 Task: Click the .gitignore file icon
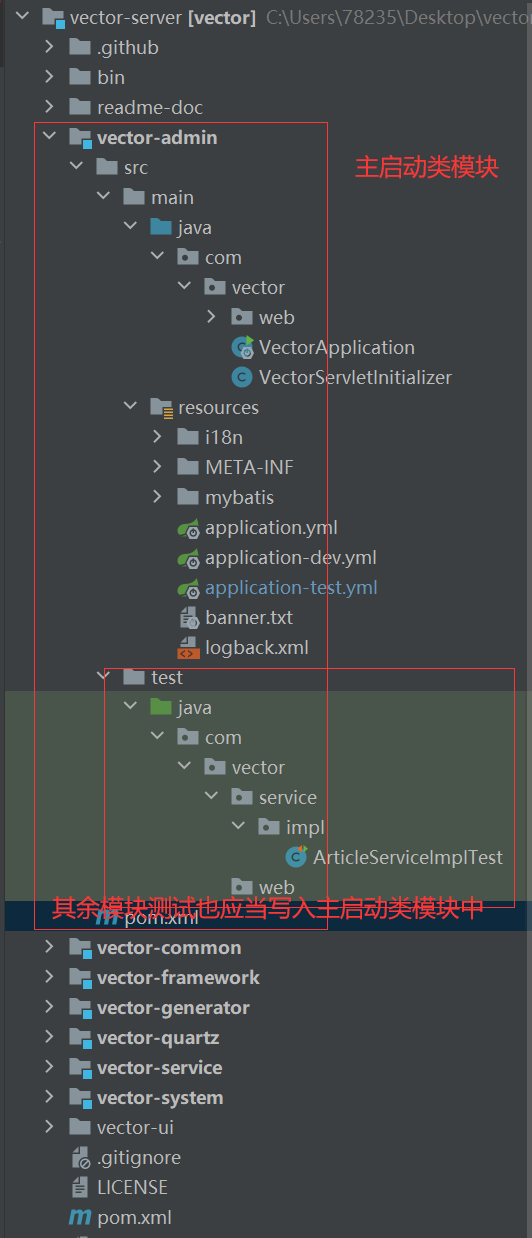[81, 1158]
